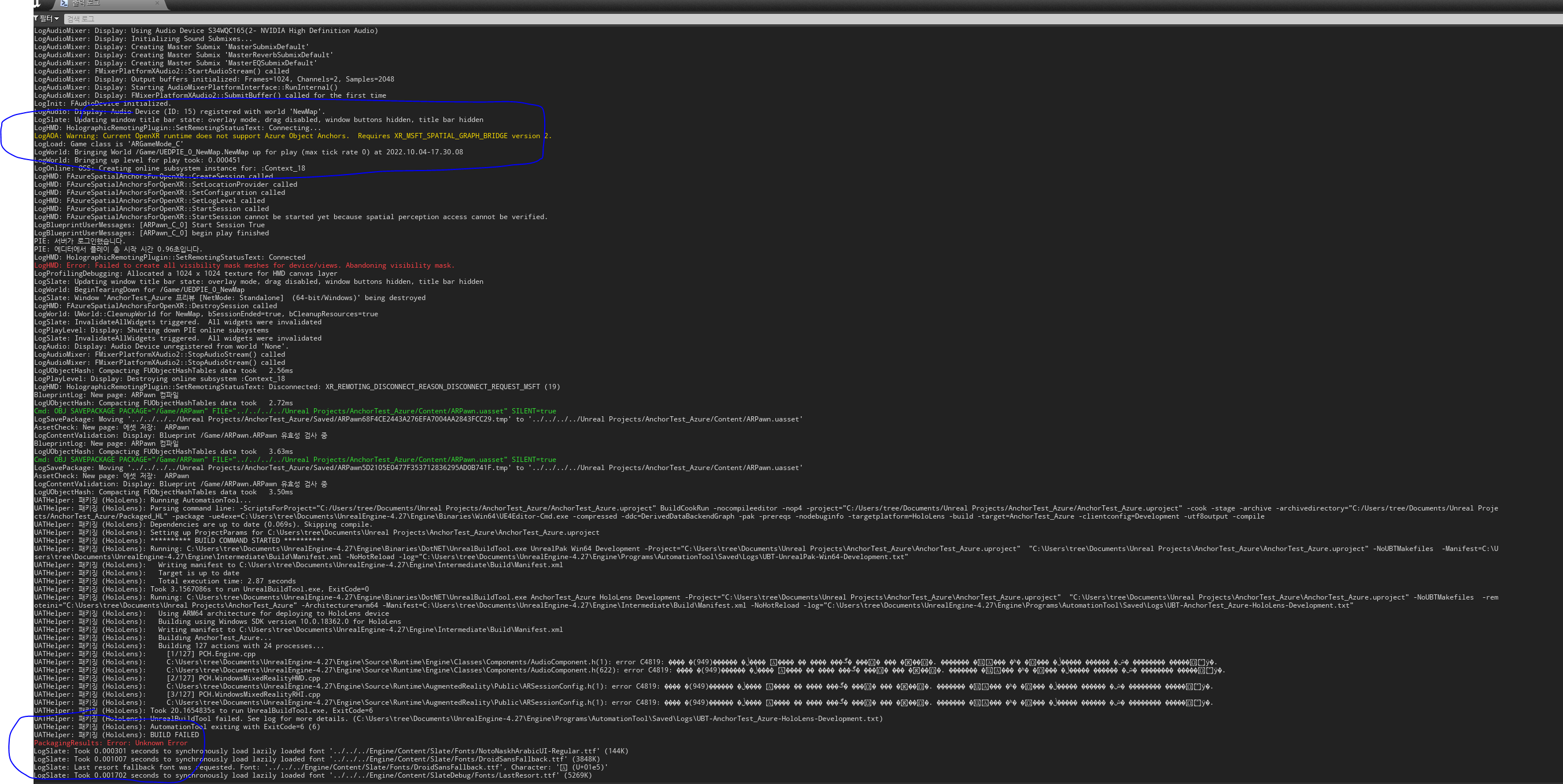The height and width of the screenshot is (784, 1563).
Task: Select the 'FAudioDevice initialized.' log line
Action: (x=102, y=103)
